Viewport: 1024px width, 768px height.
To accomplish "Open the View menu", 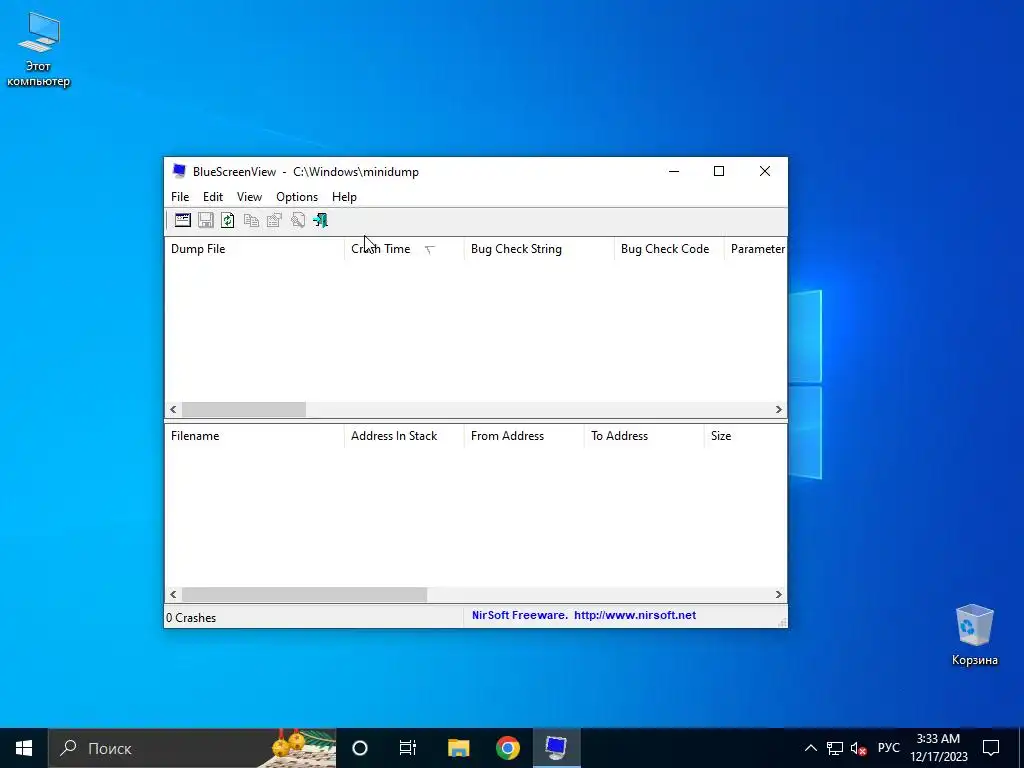I will point(249,197).
